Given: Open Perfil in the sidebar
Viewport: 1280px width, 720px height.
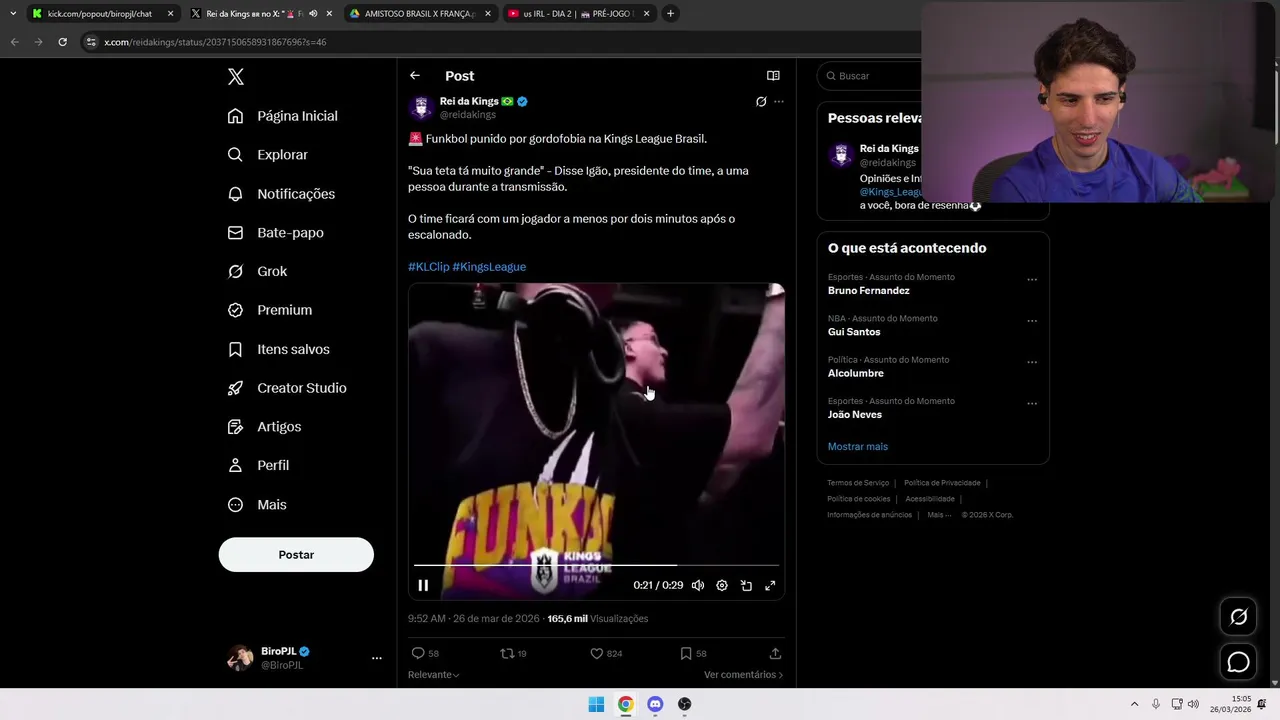Looking at the screenshot, I should tap(259, 466).
